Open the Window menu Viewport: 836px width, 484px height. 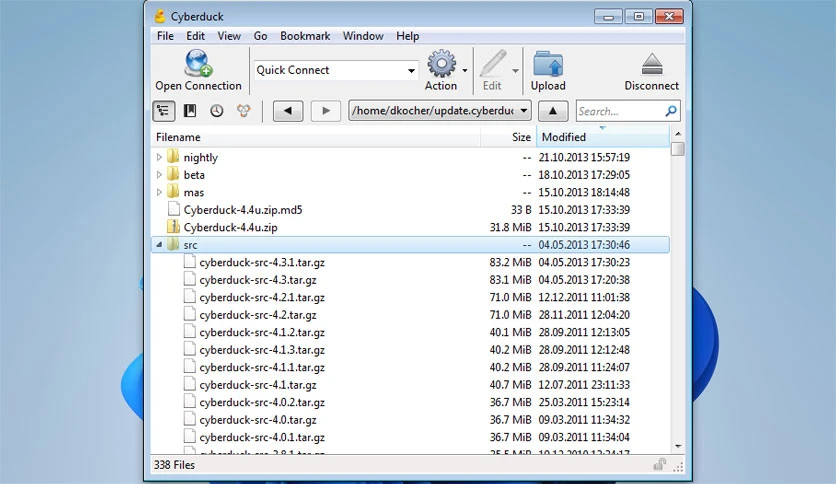coord(363,36)
